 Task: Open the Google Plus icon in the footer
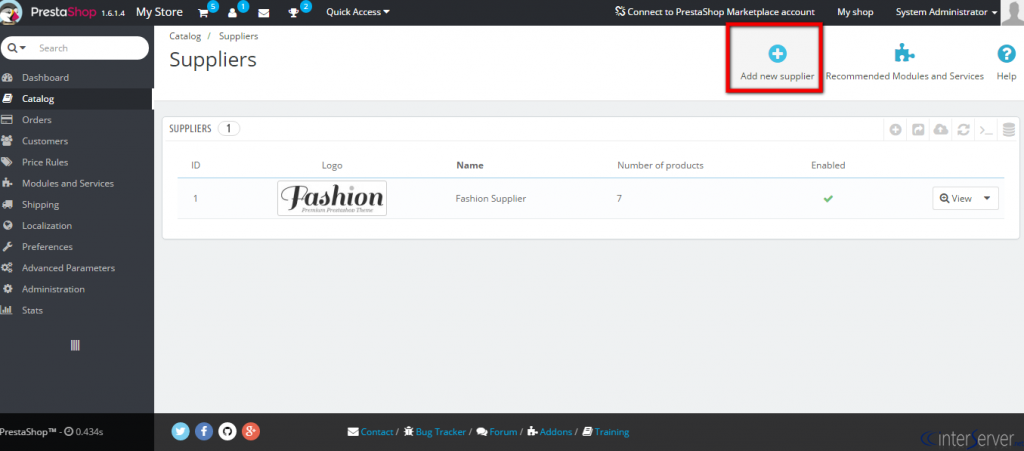tap(251, 431)
